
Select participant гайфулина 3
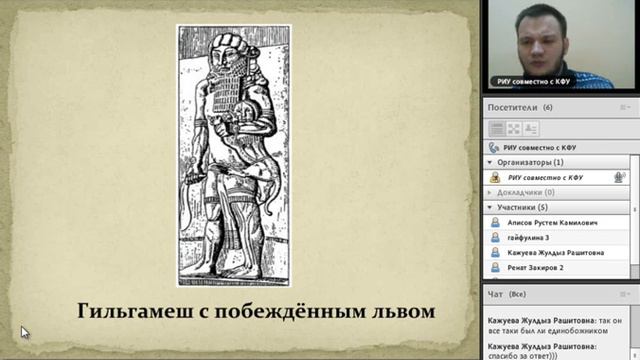(x=557, y=238)
